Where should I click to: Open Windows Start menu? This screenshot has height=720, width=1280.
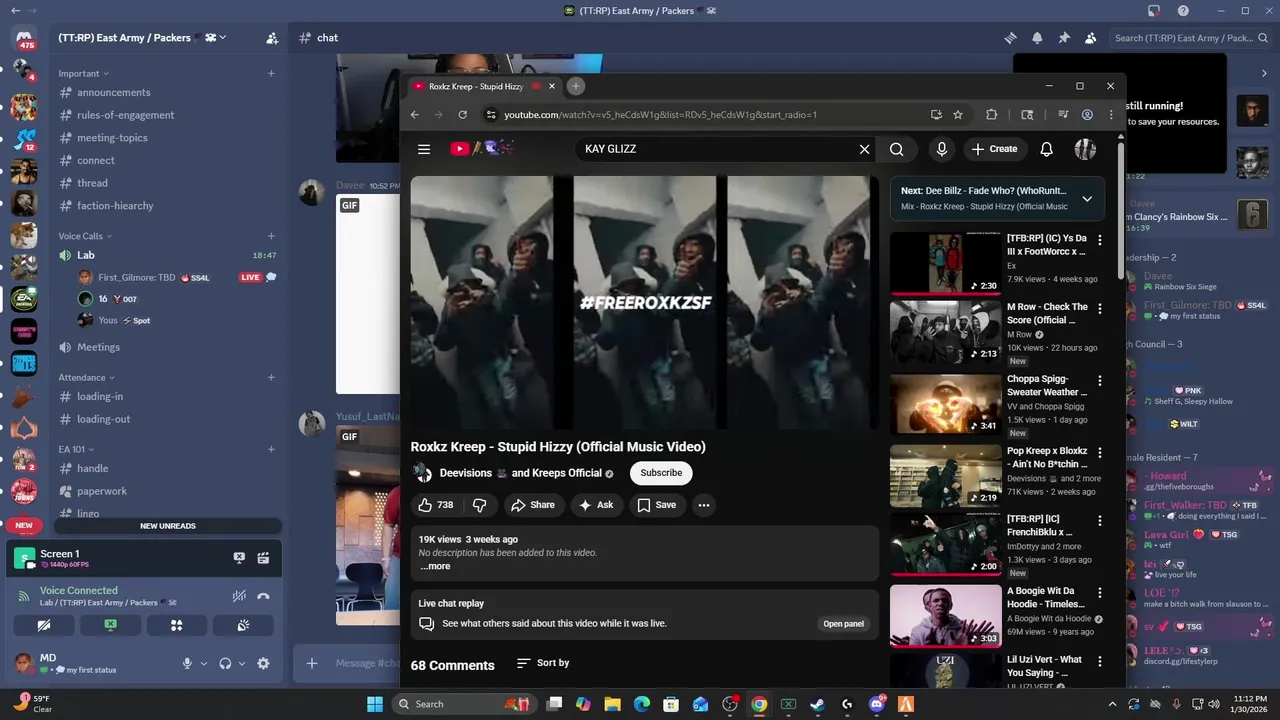[x=374, y=704]
